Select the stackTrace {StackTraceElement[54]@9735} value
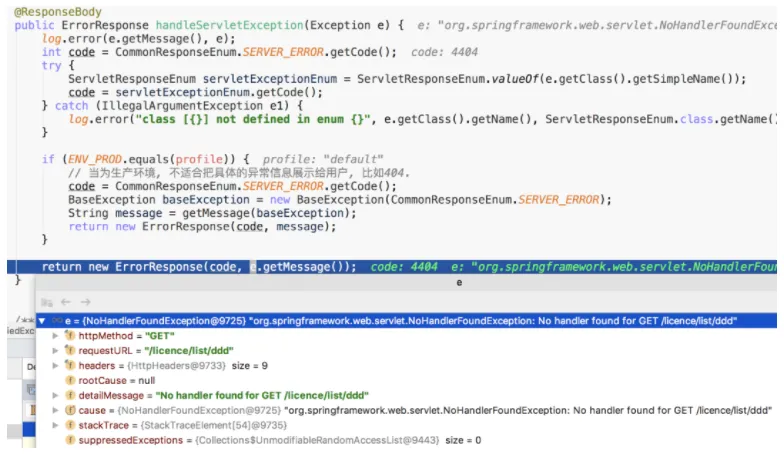Image resolution: width=784 pixels, height=459 pixels. [214, 426]
